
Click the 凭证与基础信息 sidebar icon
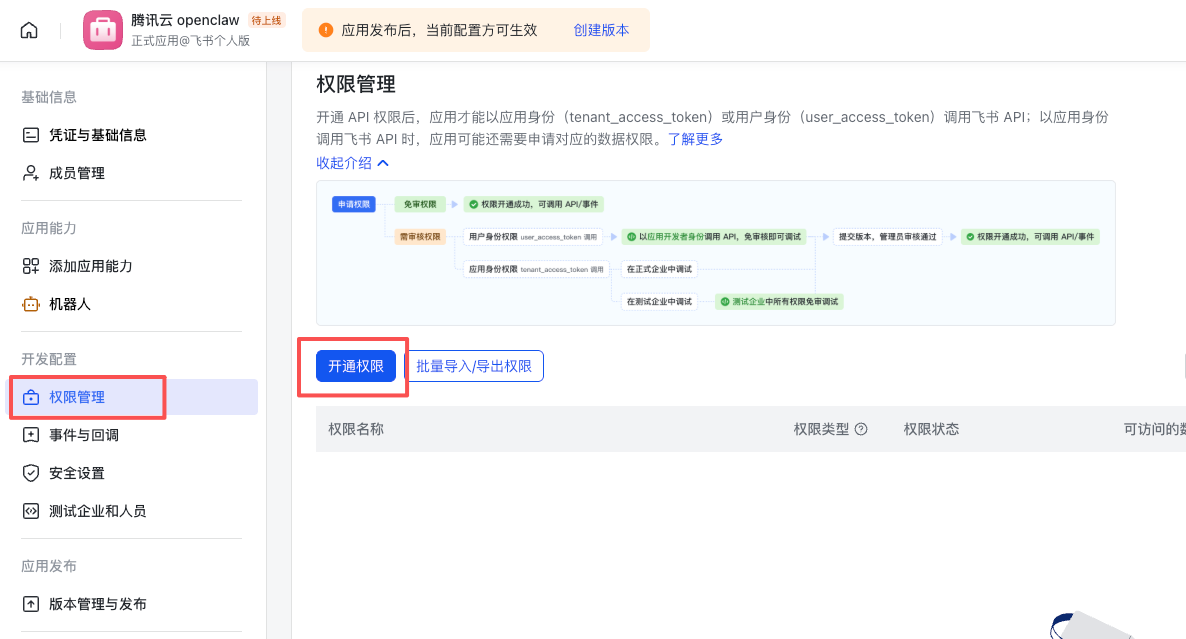click(x=31, y=135)
